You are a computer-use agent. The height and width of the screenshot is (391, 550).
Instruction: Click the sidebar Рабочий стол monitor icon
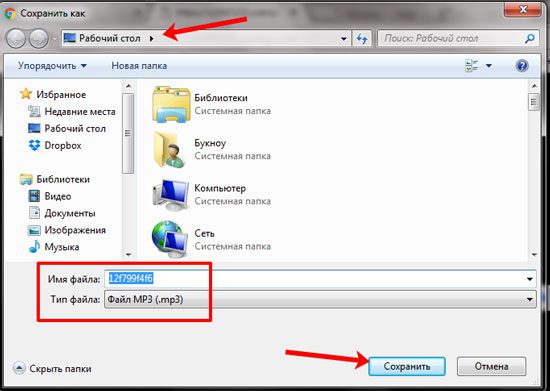pos(34,128)
